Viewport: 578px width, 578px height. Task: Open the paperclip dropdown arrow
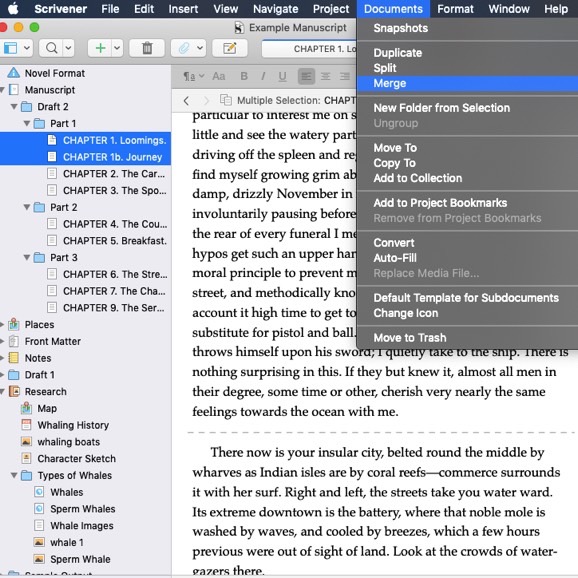200,48
